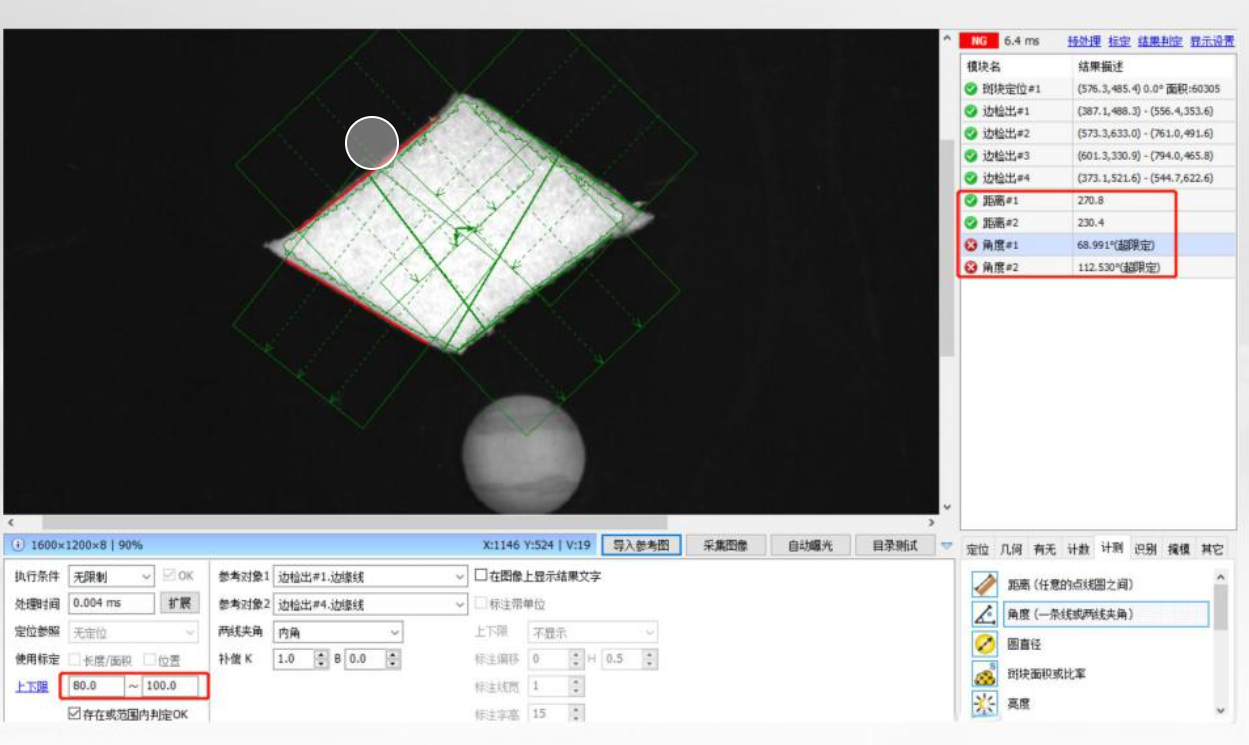This screenshot has width=1249, height=745.
Task: Select the 角度 angle measurement tool icon
Action: pyautogui.click(x=985, y=614)
